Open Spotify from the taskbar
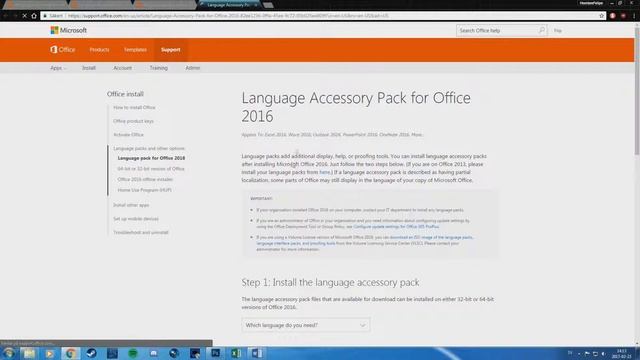640x360 pixels. [x=133, y=353]
